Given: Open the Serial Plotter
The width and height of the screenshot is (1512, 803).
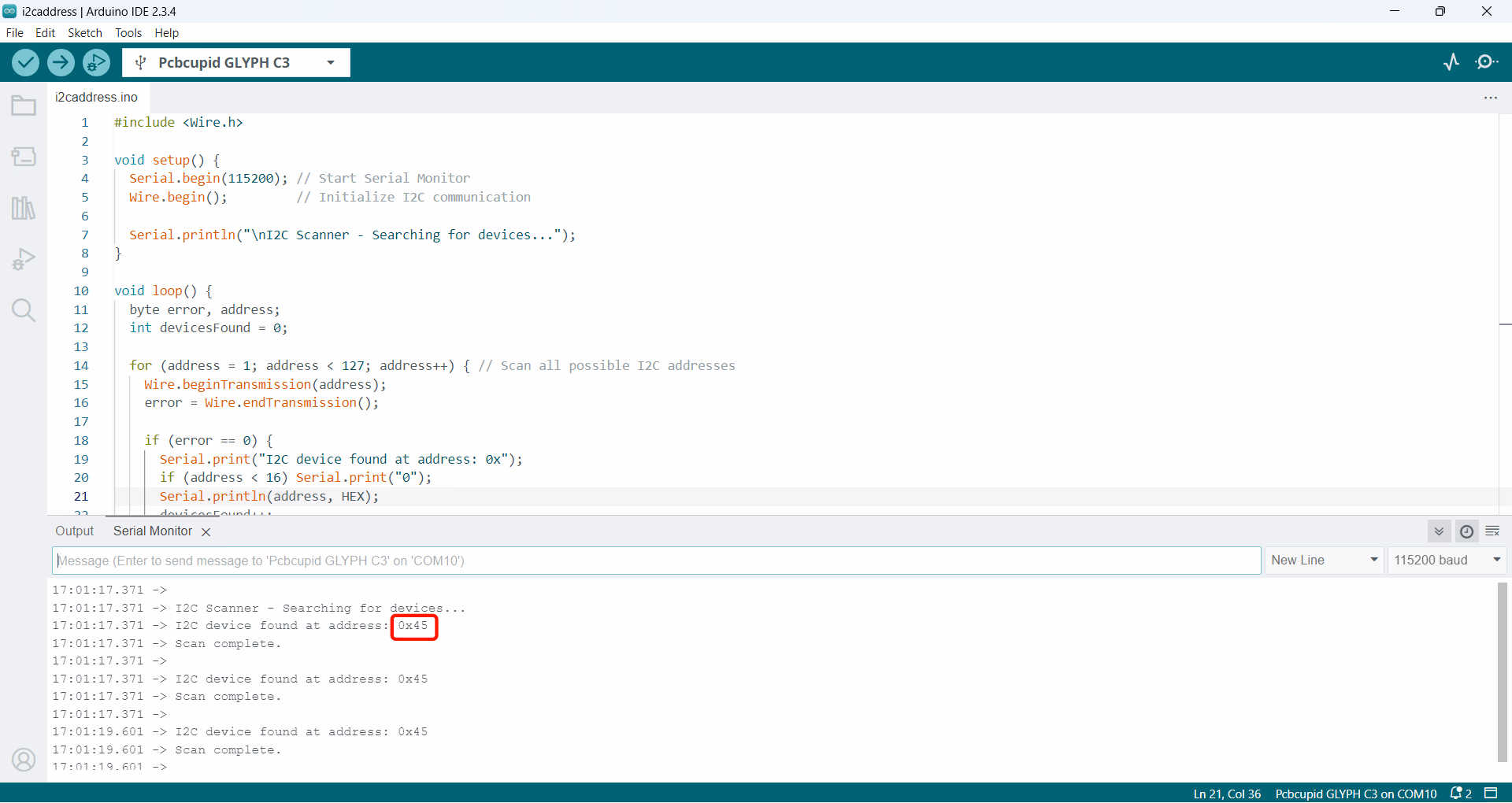Looking at the screenshot, I should click(x=1451, y=62).
